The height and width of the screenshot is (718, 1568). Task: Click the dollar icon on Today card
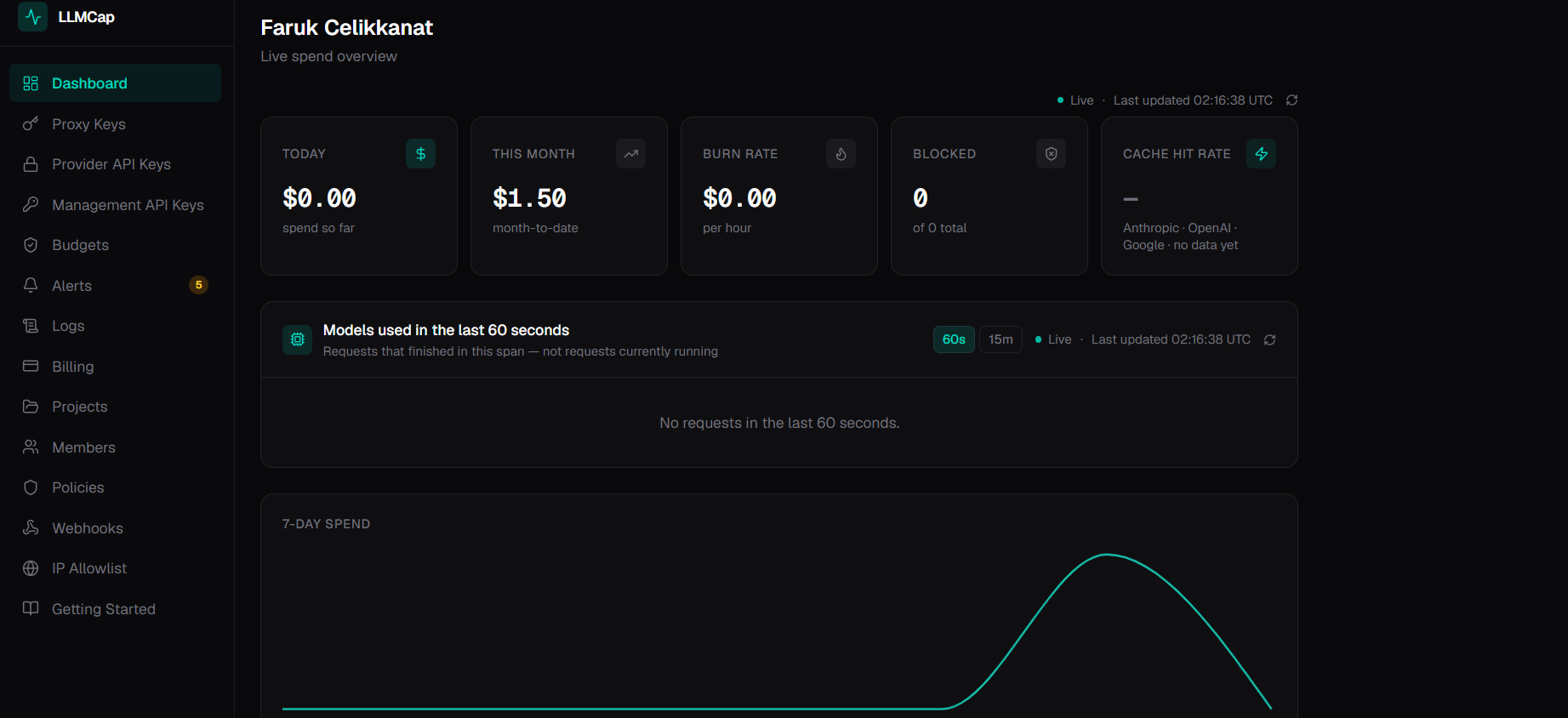click(420, 154)
